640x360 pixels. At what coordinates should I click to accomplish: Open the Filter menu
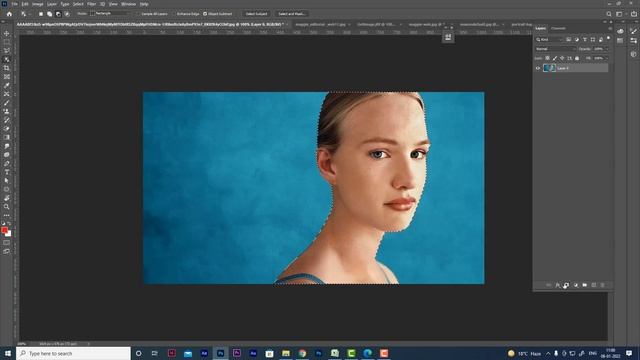(x=91, y=4)
